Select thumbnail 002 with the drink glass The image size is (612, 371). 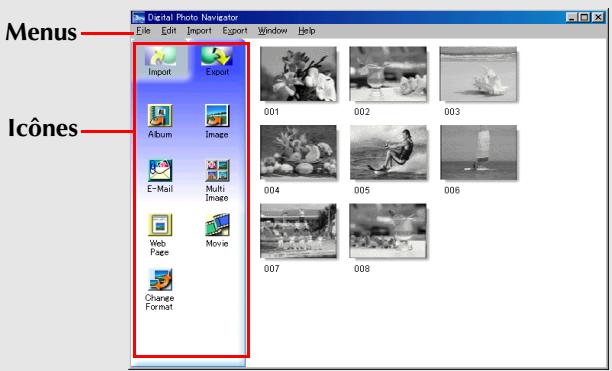tap(388, 74)
